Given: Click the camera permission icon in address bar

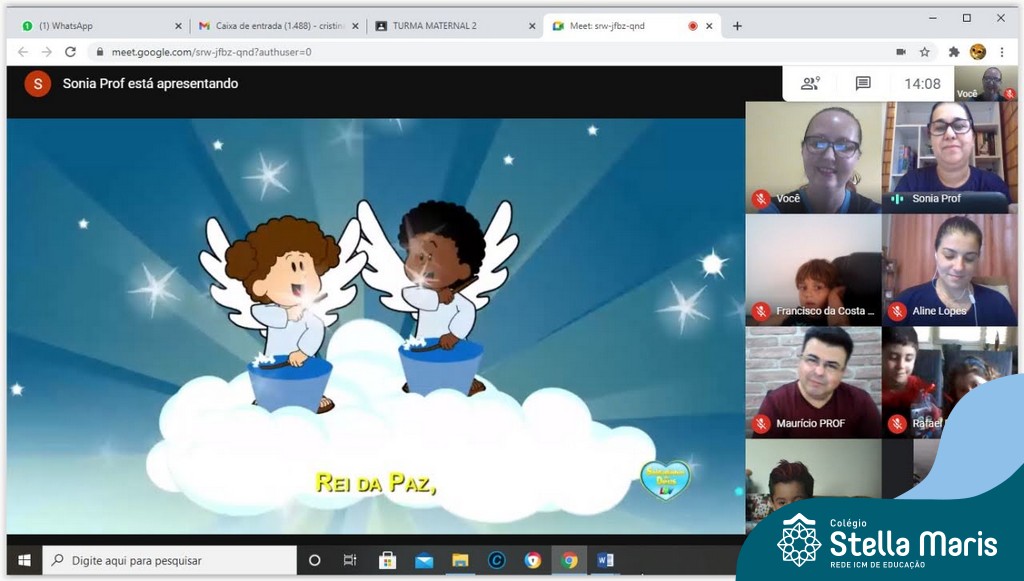Looking at the screenshot, I should [x=900, y=52].
